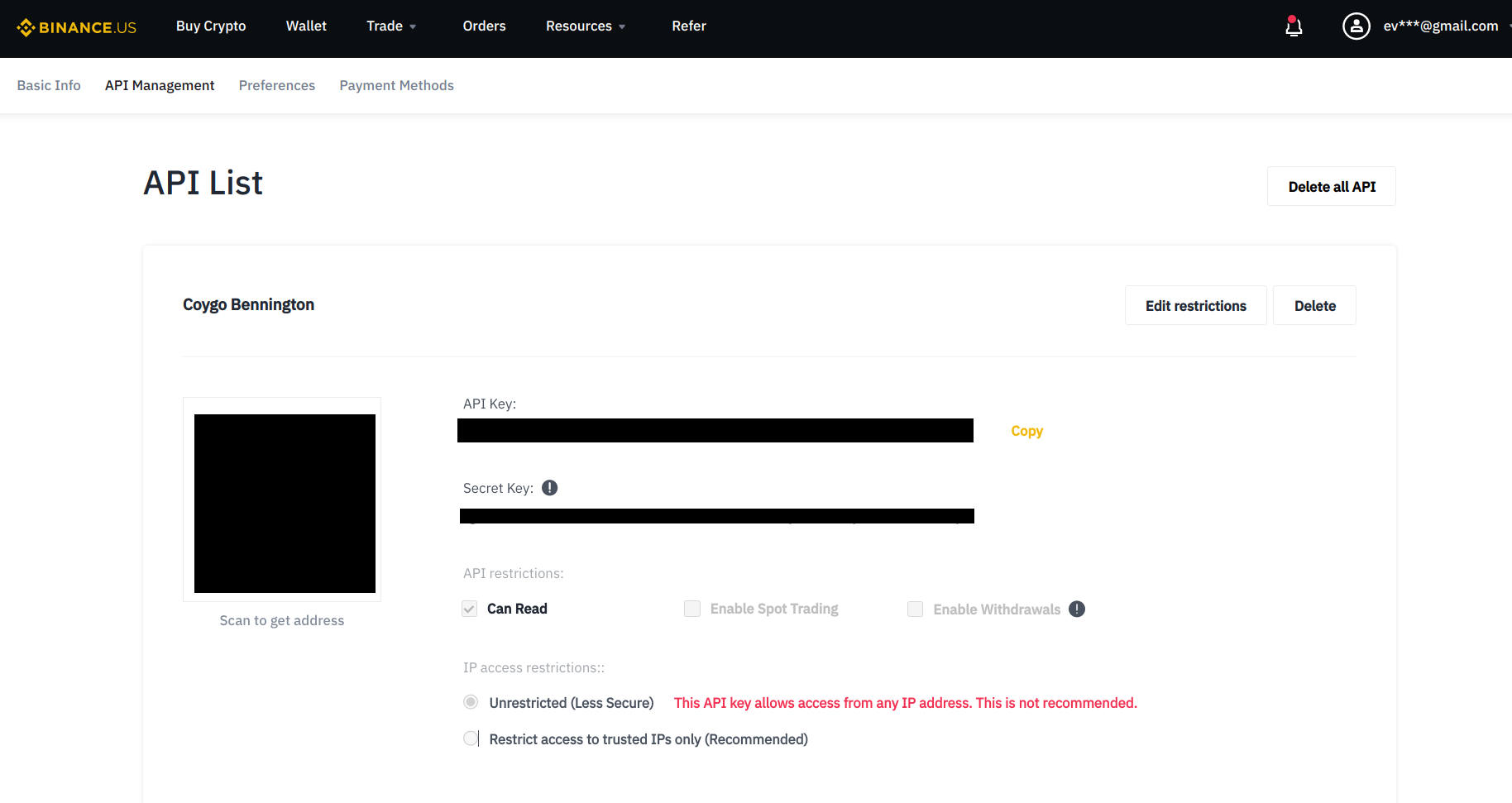1512x803 pixels.
Task: Click the API List heading
Action: [203, 183]
